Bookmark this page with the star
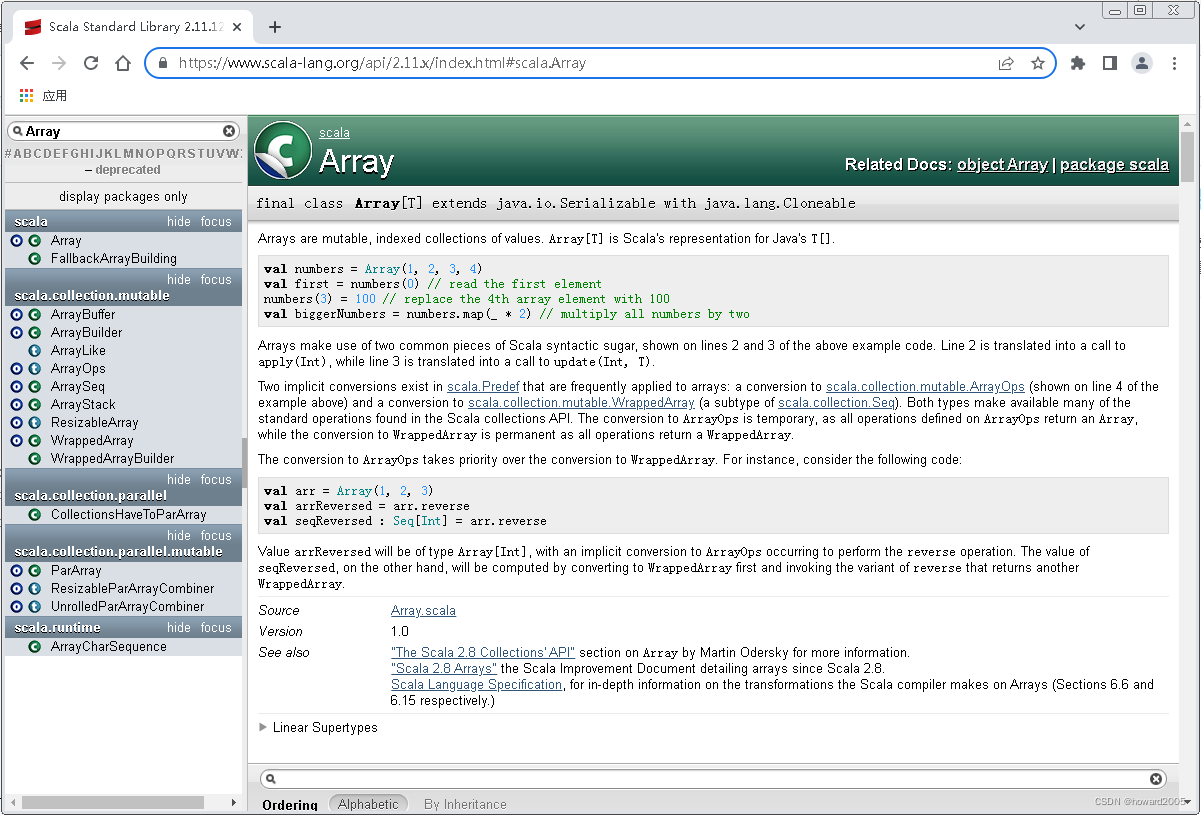This screenshot has height=815, width=1201. click(1038, 63)
